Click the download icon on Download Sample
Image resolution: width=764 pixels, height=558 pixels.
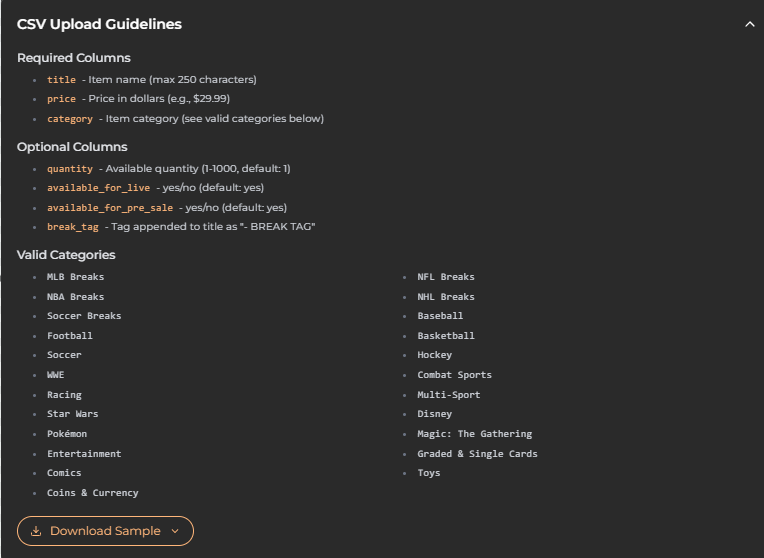click(x=36, y=531)
